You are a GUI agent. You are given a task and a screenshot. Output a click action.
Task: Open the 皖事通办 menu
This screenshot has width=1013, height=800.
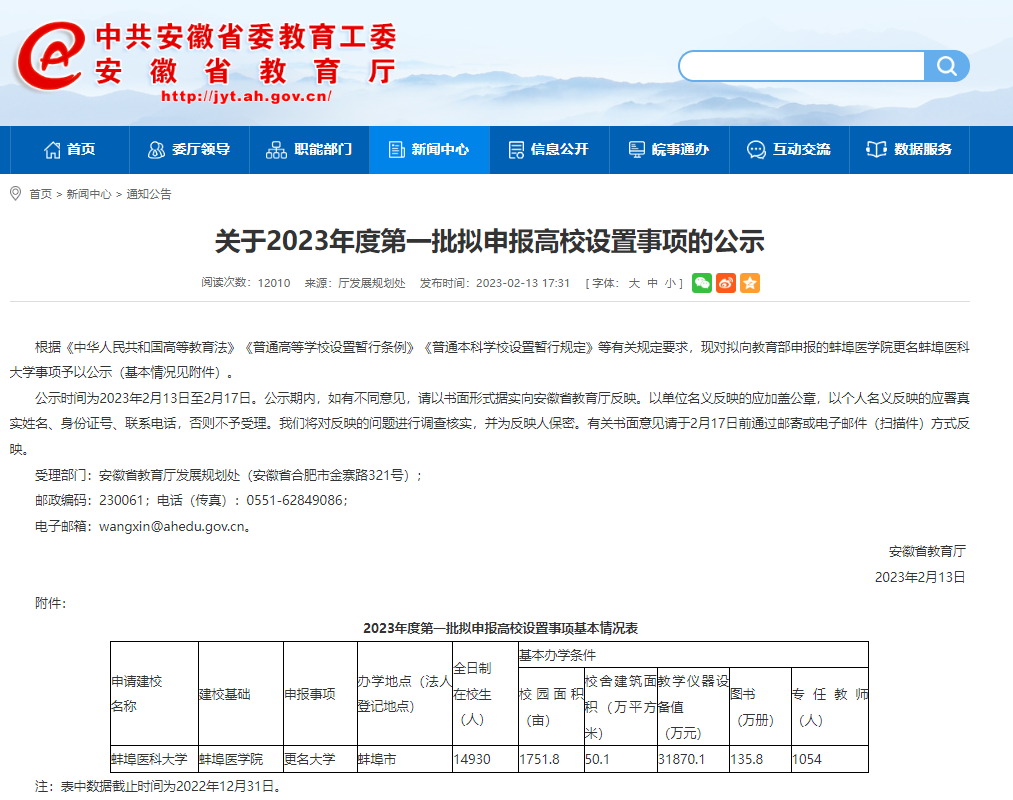[x=669, y=150]
